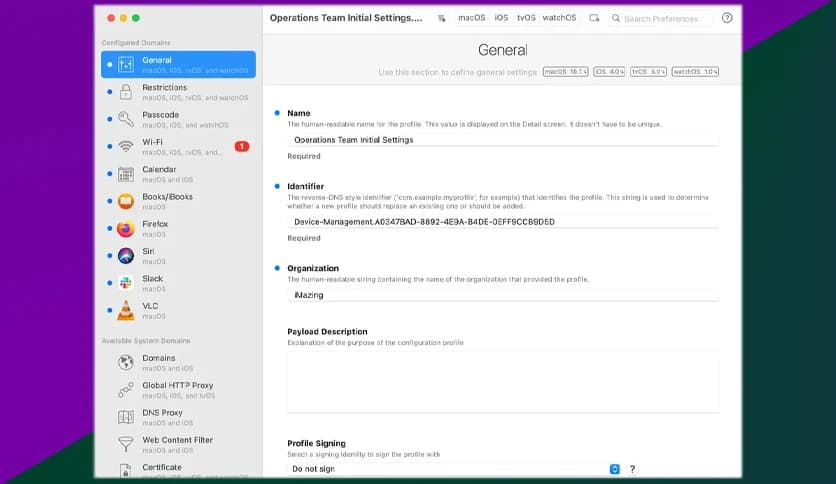Click the toolbar icon right of watchOS
The width and height of the screenshot is (836, 484).
click(594, 18)
